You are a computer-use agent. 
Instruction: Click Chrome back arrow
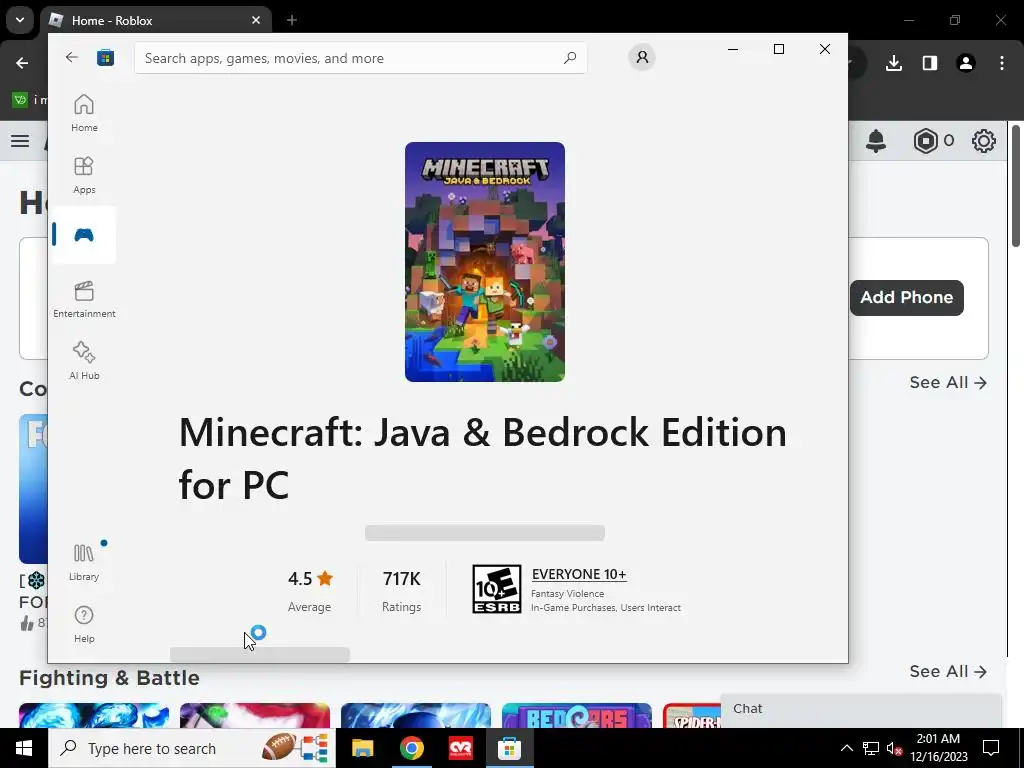22,63
